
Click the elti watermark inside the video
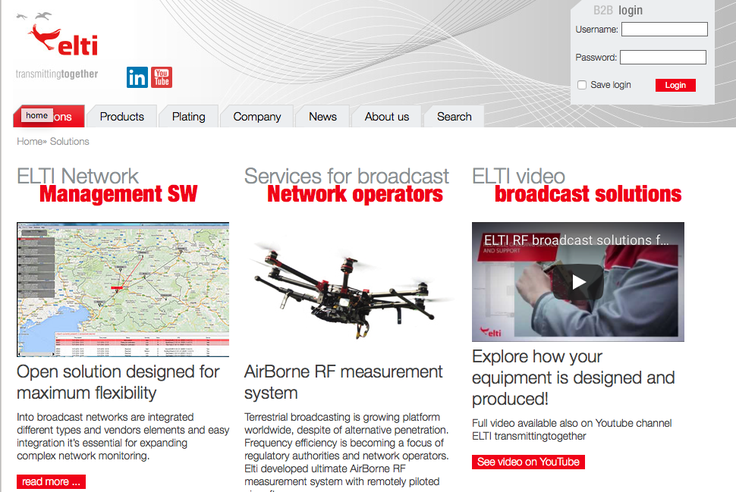pos(491,332)
